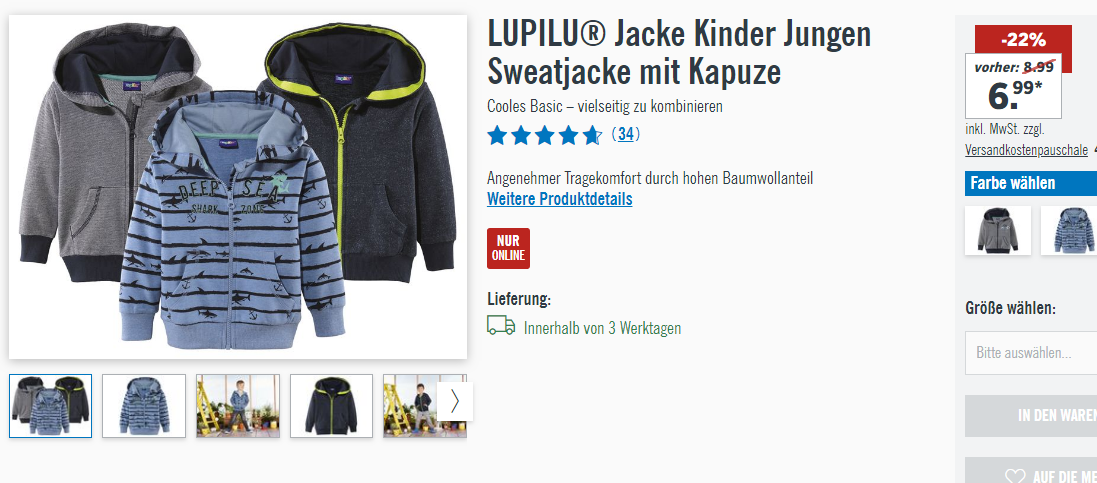This screenshot has width=1097, height=483.
Task: Select the boy with ladder thumbnail
Action: [x=238, y=406]
